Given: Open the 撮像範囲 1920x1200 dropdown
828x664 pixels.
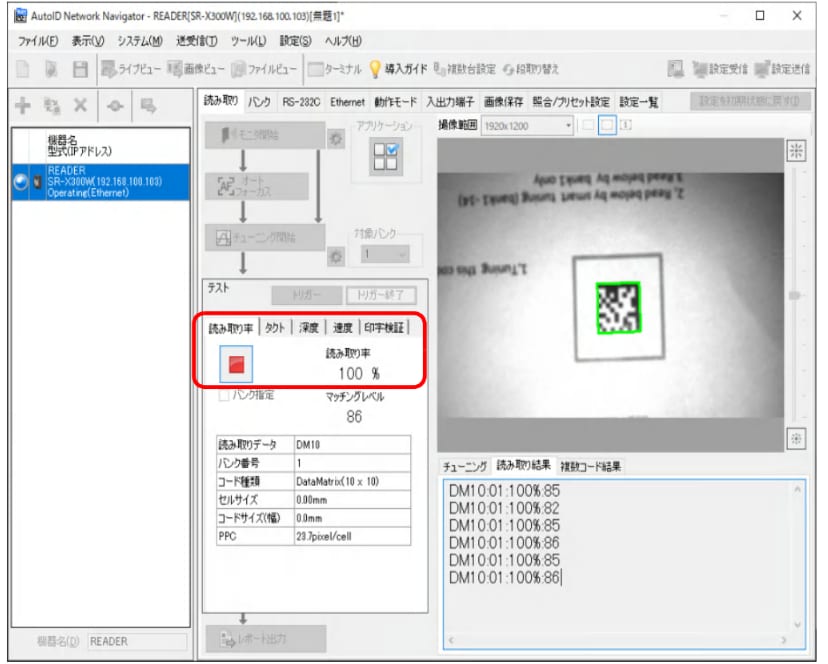Looking at the screenshot, I should click(x=527, y=126).
